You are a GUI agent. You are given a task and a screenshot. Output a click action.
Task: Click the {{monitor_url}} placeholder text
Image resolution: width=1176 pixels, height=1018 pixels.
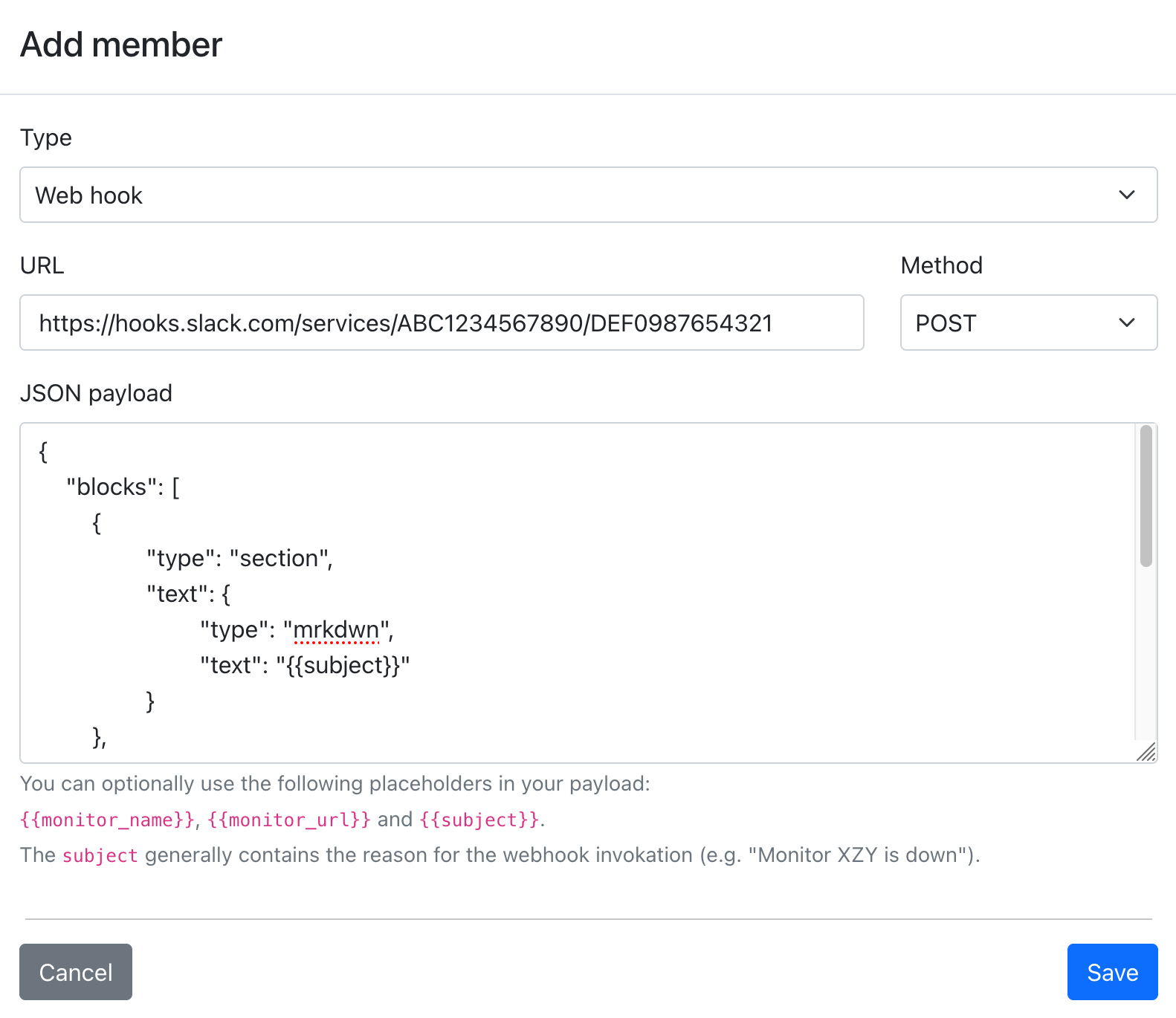tap(288, 820)
